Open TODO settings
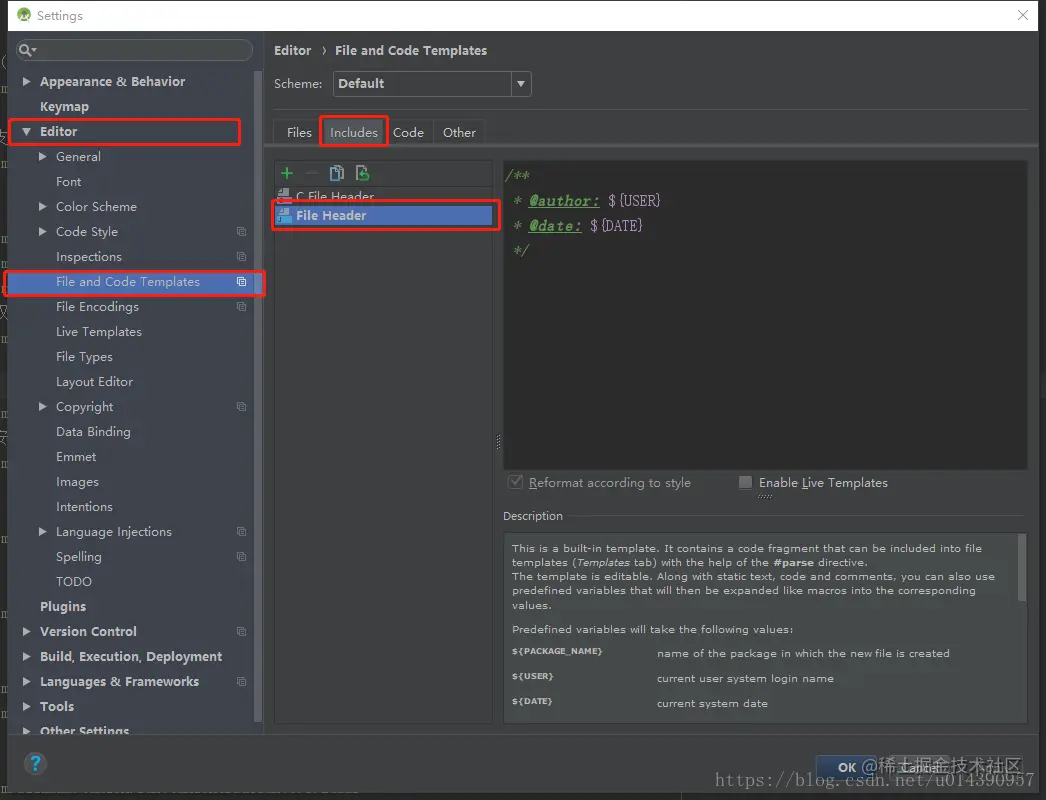The image size is (1046, 800). point(74,582)
